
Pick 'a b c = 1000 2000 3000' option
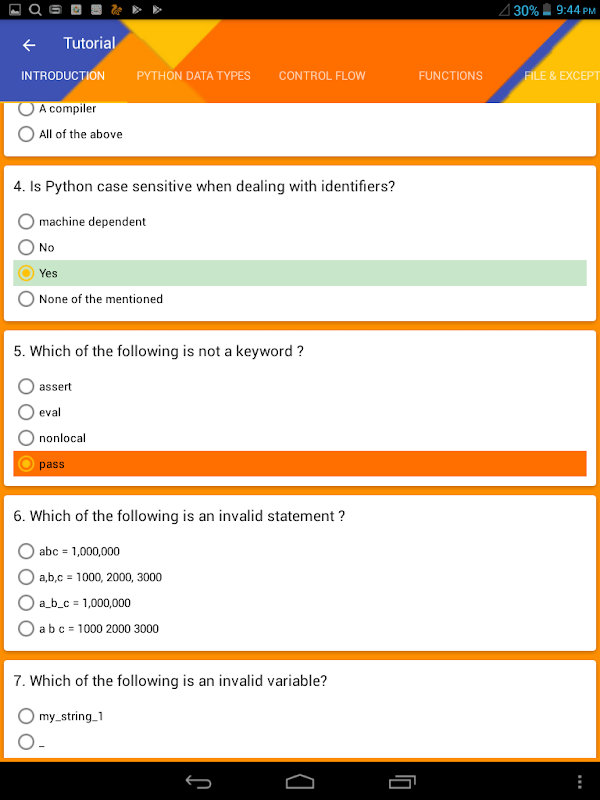[300, 628]
